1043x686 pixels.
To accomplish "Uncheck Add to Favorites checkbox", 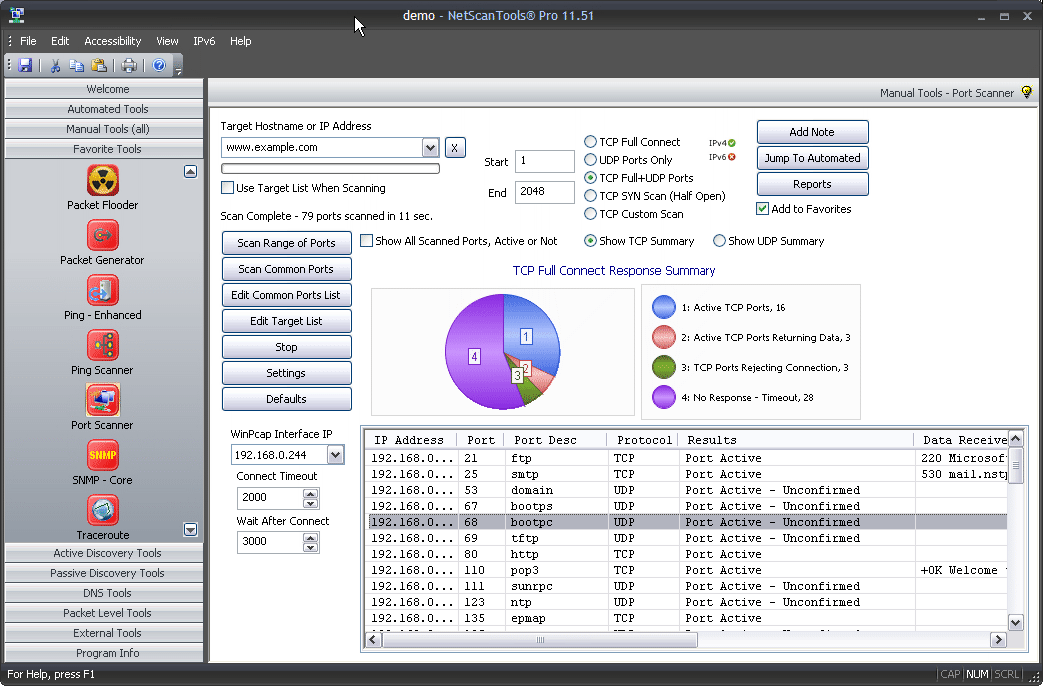I will 763,209.
